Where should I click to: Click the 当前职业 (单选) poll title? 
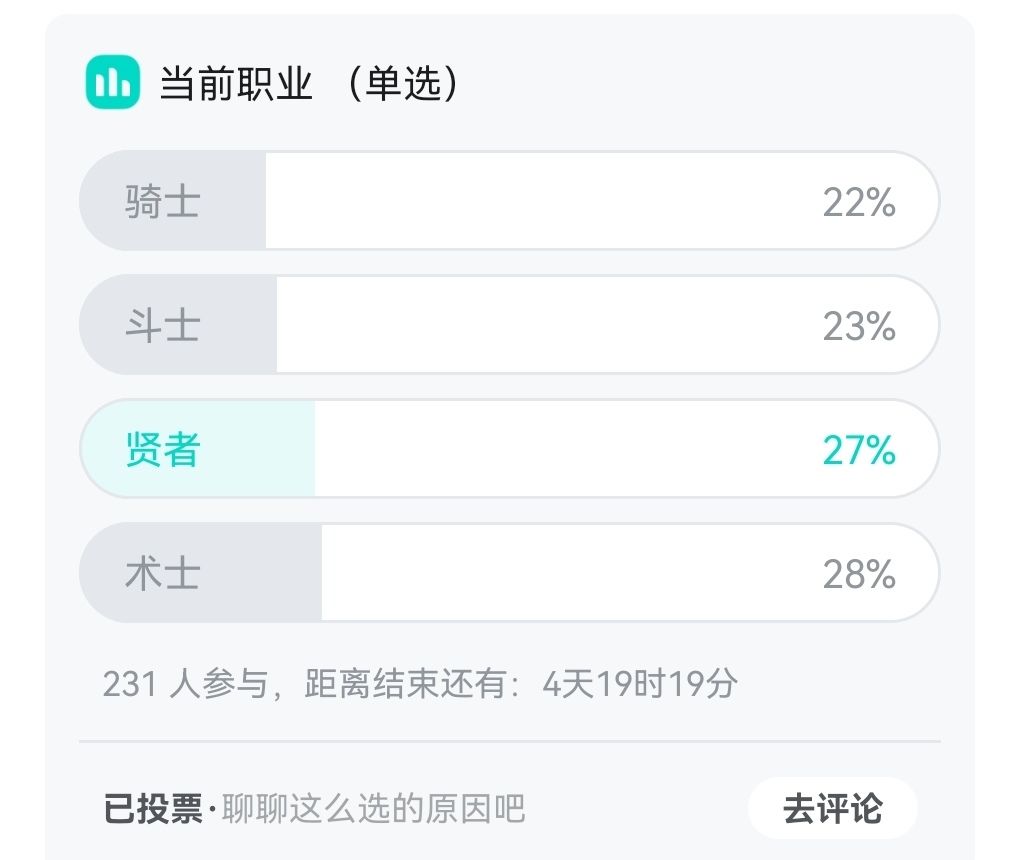309,84
